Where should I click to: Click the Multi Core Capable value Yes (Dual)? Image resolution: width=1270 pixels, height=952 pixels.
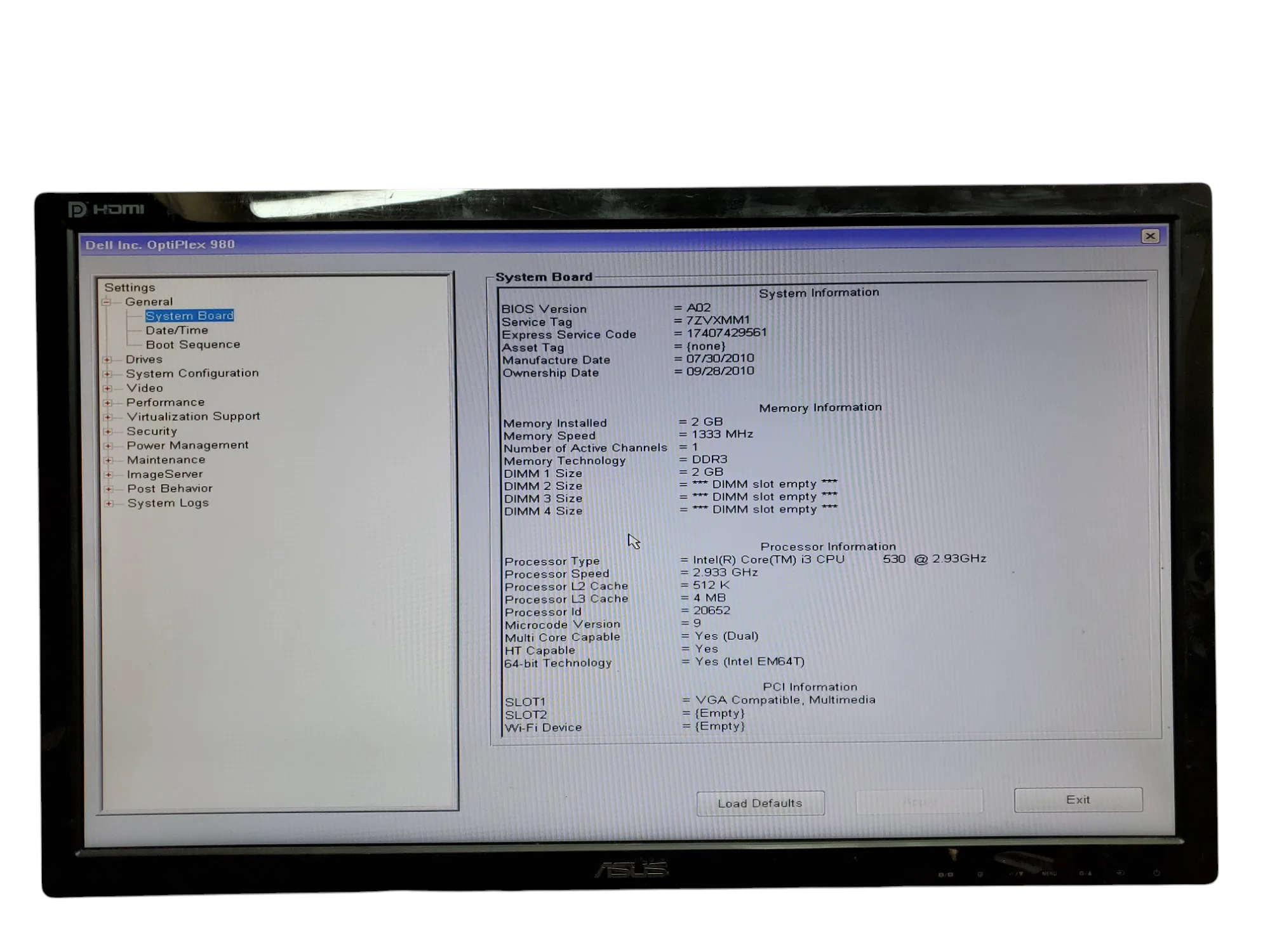pos(726,636)
